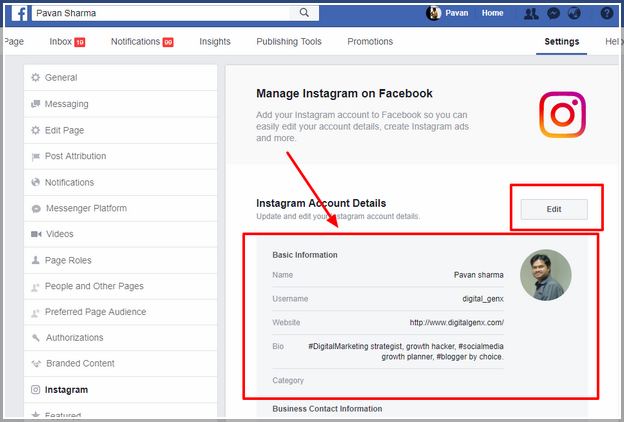Select Instagram settings section
Image resolution: width=624 pixels, height=422 pixels.
pyautogui.click(x=121, y=390)
